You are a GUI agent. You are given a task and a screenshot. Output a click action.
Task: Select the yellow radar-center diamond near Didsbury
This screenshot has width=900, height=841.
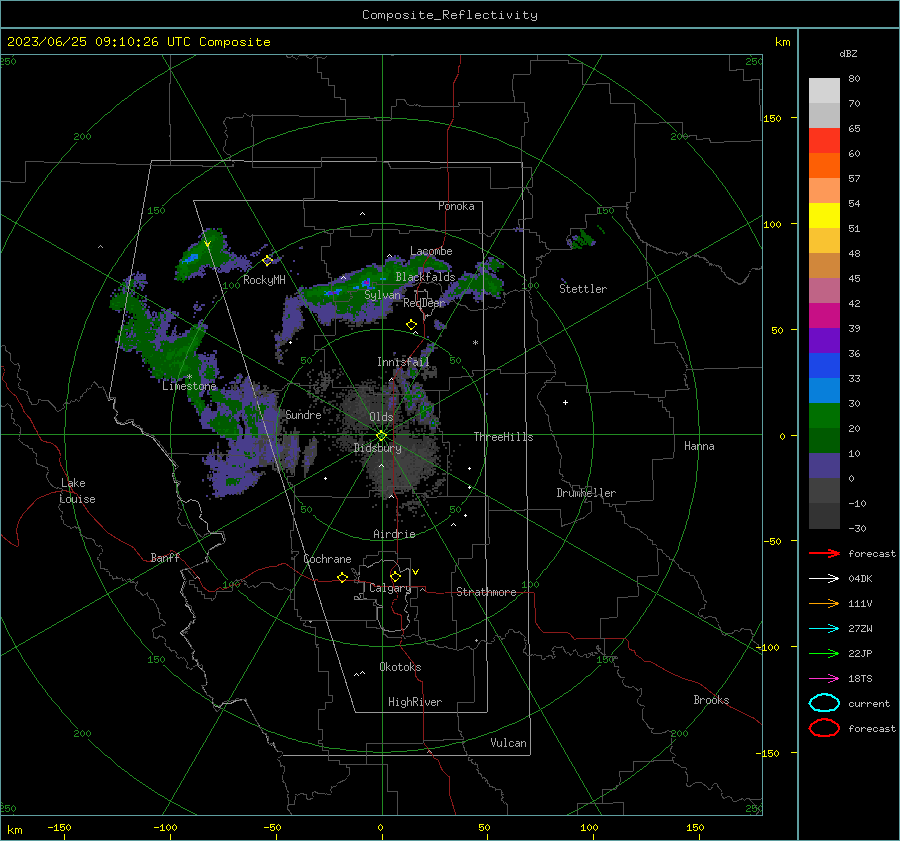point(381,435)
